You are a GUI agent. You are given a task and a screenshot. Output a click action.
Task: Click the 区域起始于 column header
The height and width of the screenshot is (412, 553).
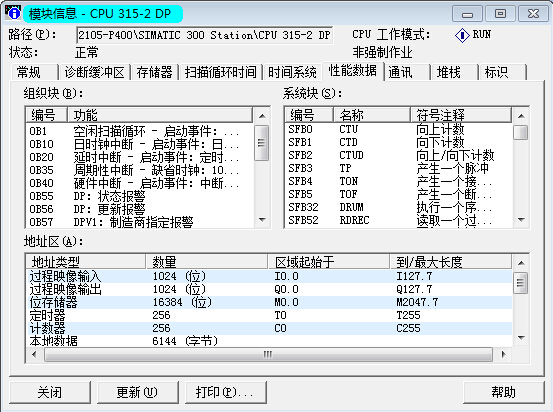[x=328, y=262]
